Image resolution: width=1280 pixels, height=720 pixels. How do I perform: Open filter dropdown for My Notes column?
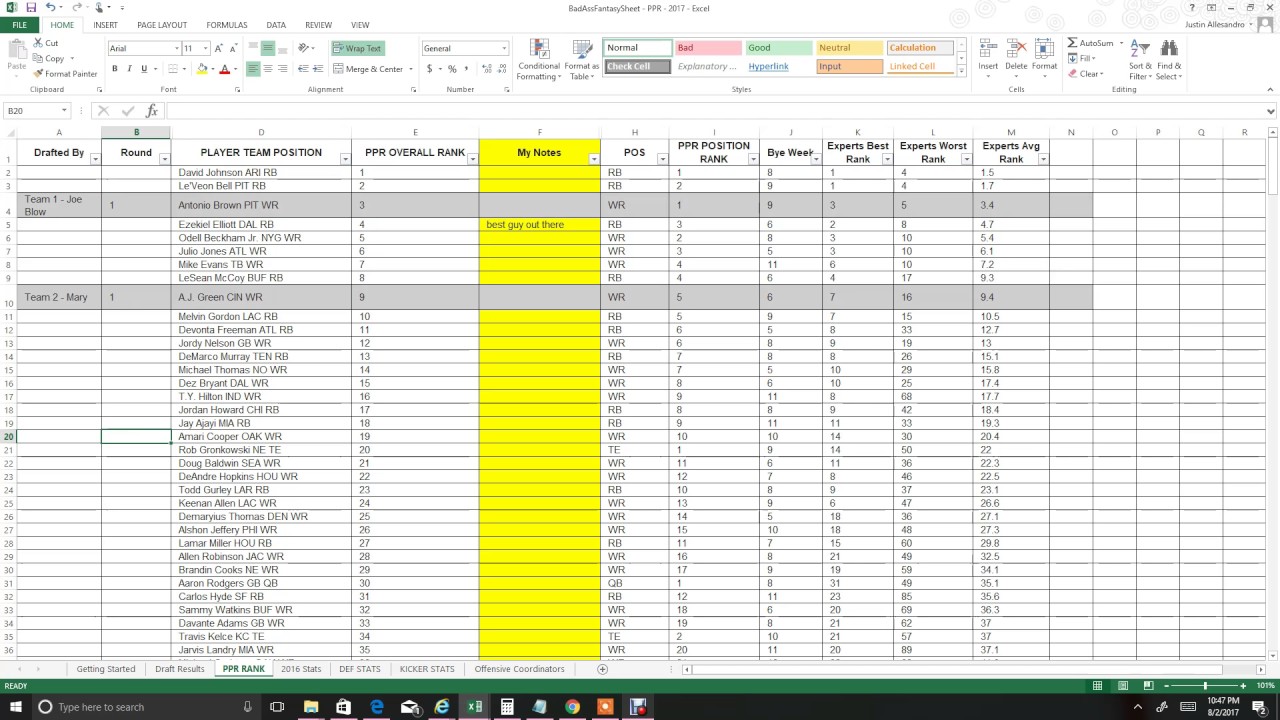click(594, 159)
